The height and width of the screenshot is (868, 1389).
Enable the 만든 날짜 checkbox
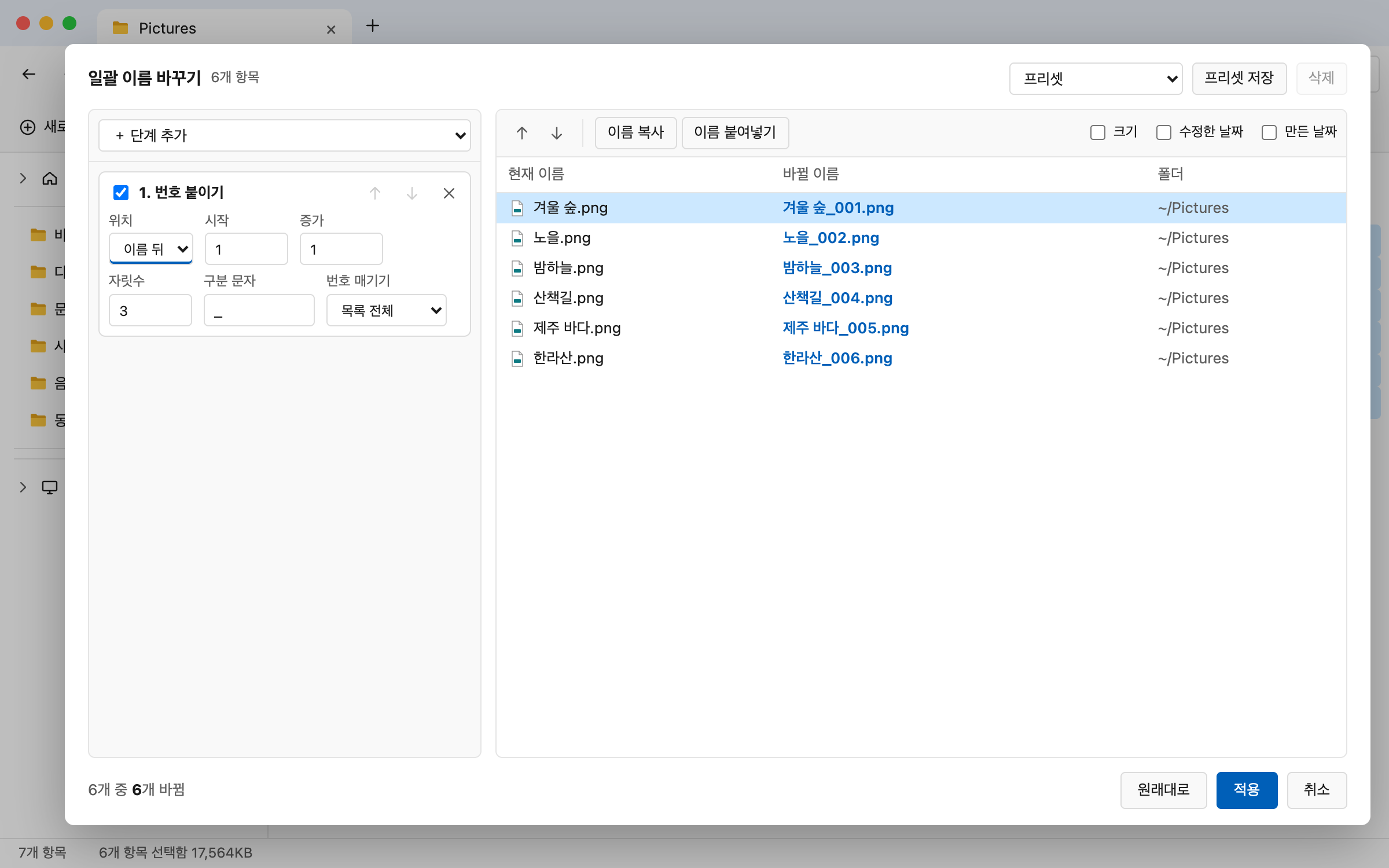click(1269, 133)
